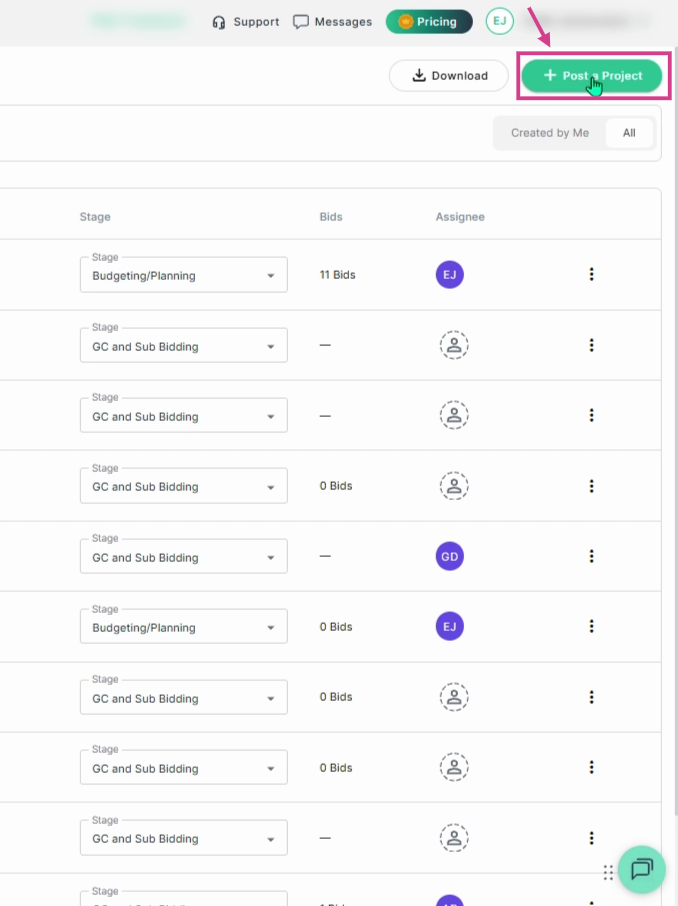The image size is (678, 906).
Task: Open Stage dropdown in the third table row
Action: pyautogui.click(x=184, y=415)
